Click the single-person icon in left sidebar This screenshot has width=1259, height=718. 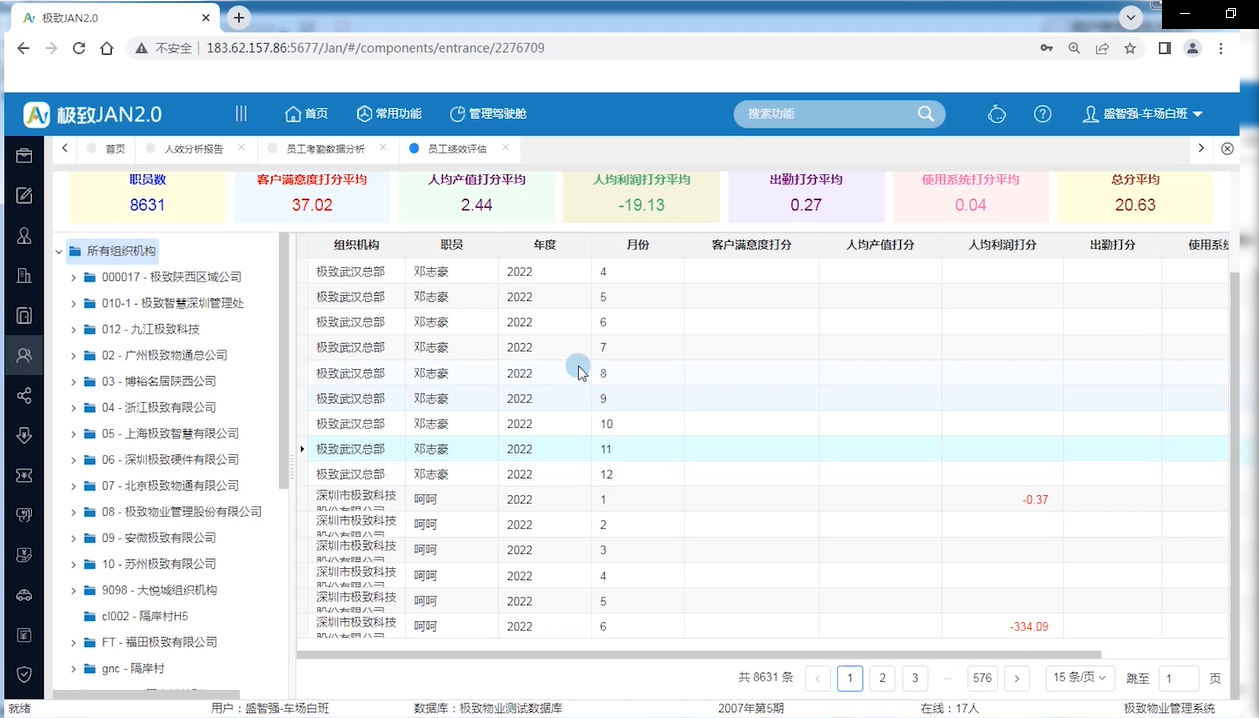pyautogui.click(x=24, y=236)
